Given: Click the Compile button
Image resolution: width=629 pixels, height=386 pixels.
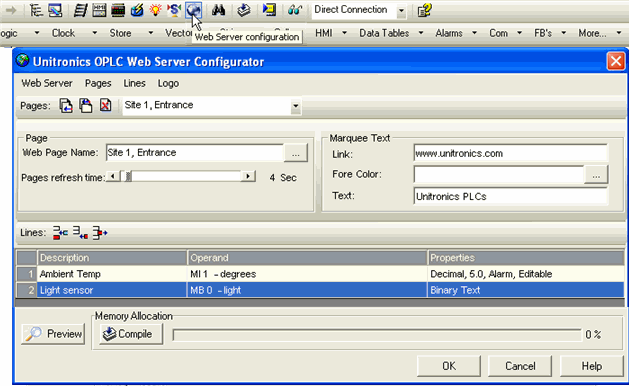Looking at the screenshot, I should (131, 334).
